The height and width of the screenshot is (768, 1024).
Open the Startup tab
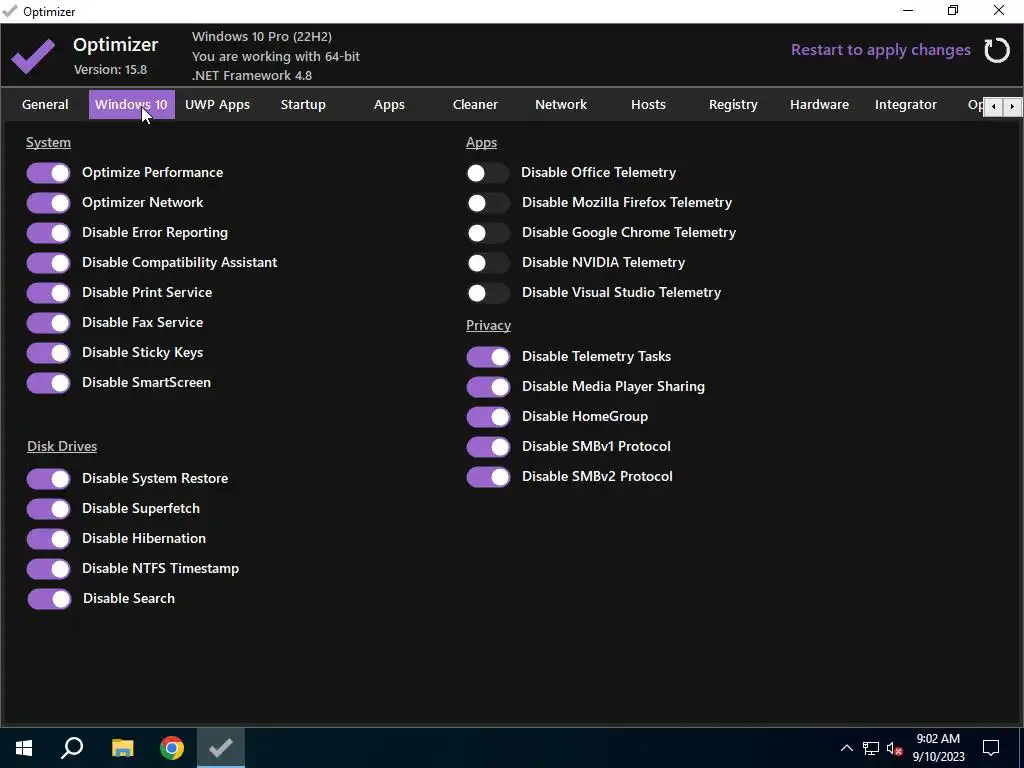click(303, 104)
